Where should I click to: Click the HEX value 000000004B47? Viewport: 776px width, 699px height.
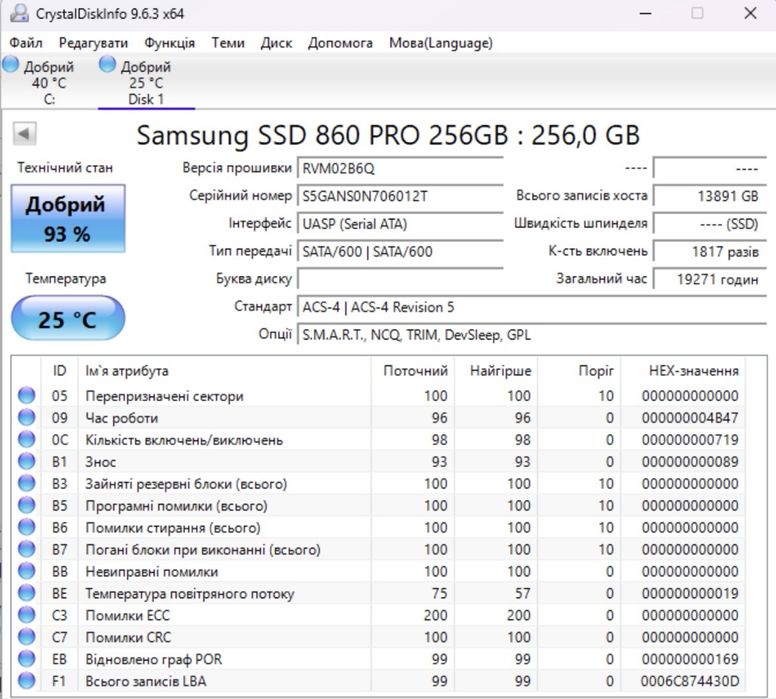(690, 418)
